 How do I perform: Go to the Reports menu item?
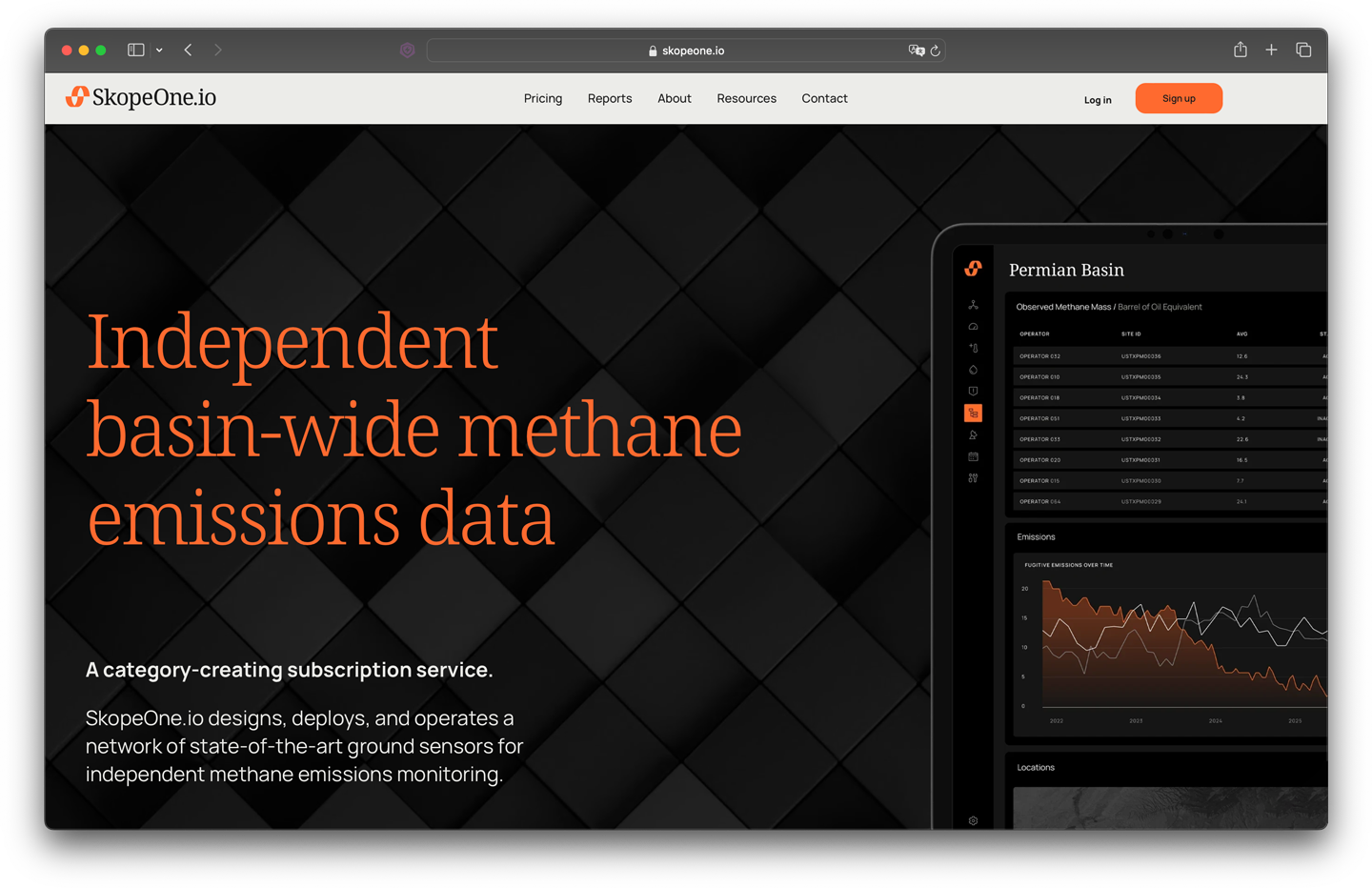(x=610, y=98)
